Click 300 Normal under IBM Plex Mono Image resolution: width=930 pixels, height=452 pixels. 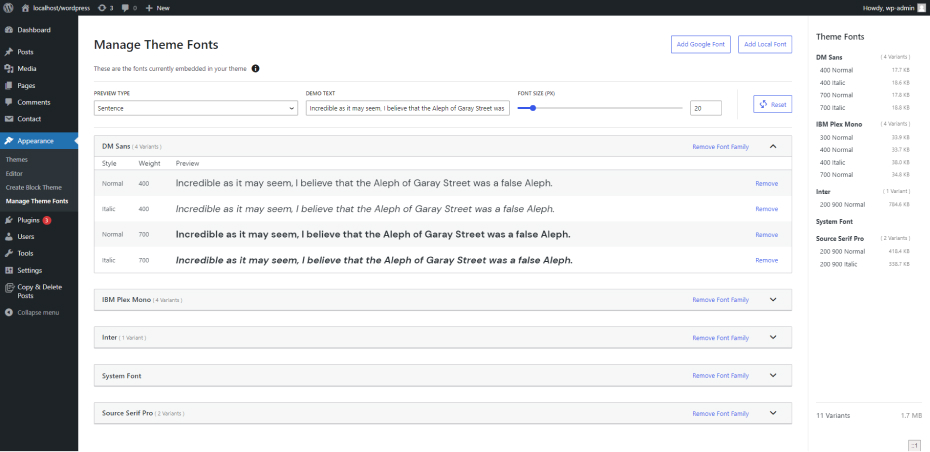(x=836, y=137)
